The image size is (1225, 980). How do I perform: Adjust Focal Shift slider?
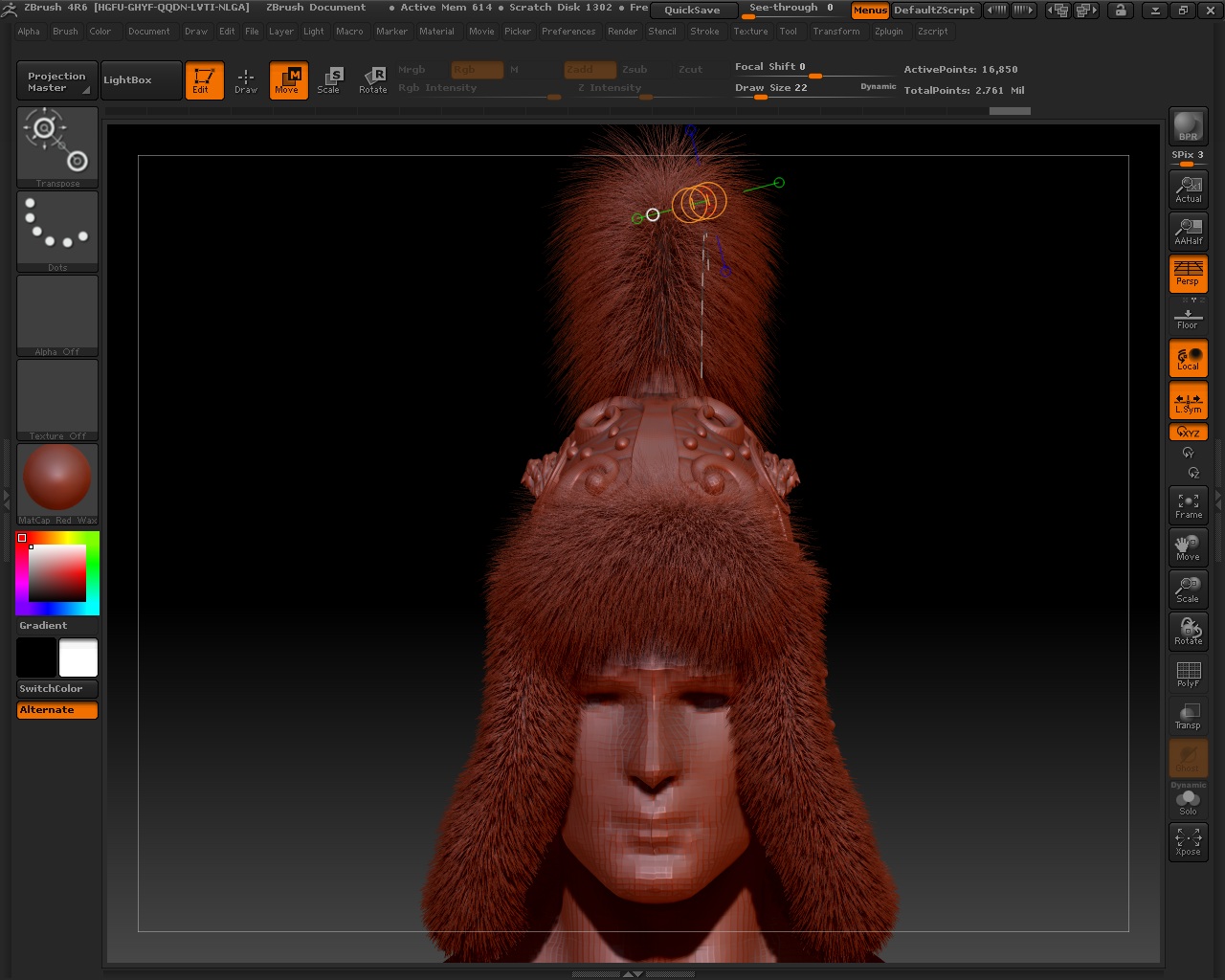pos(813,69)
